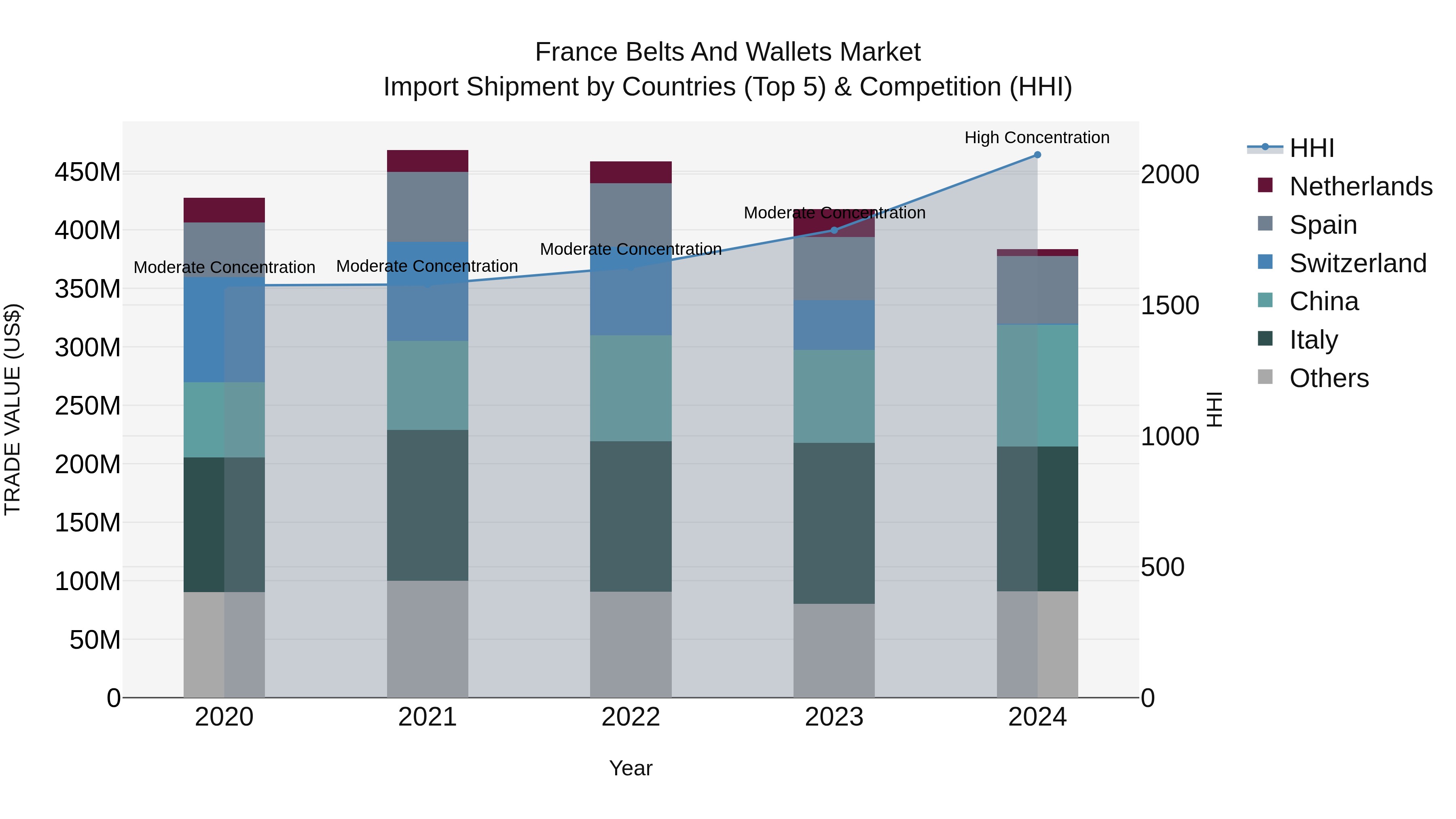Click the Switzerland blue legend swatch
The width and height of the screenshot is (1456, 819).
(1265, 262)
